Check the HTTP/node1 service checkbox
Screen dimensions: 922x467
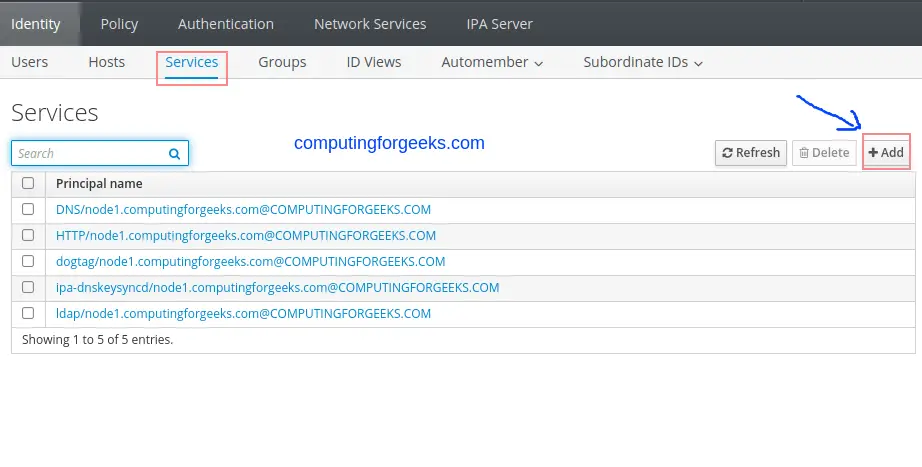coord(28,235)
